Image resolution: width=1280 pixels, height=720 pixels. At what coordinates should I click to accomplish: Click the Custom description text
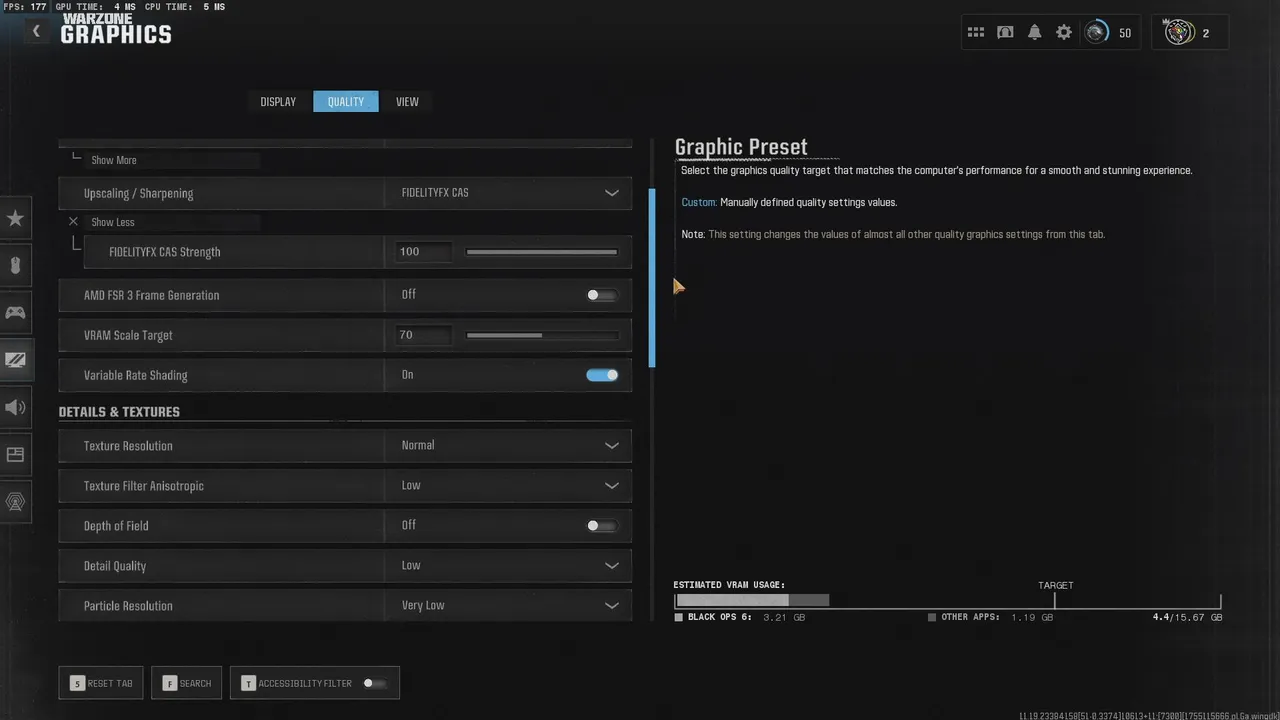(789, 202)
